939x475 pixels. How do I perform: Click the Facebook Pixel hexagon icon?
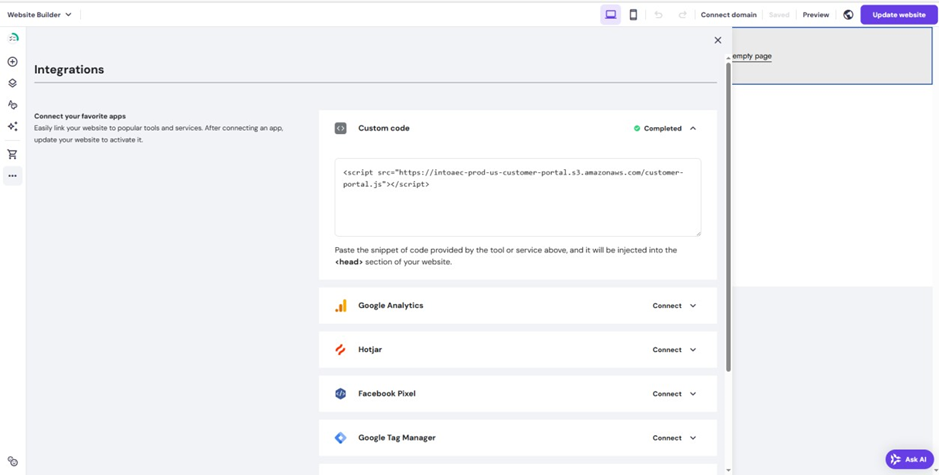tap(340, 394)
